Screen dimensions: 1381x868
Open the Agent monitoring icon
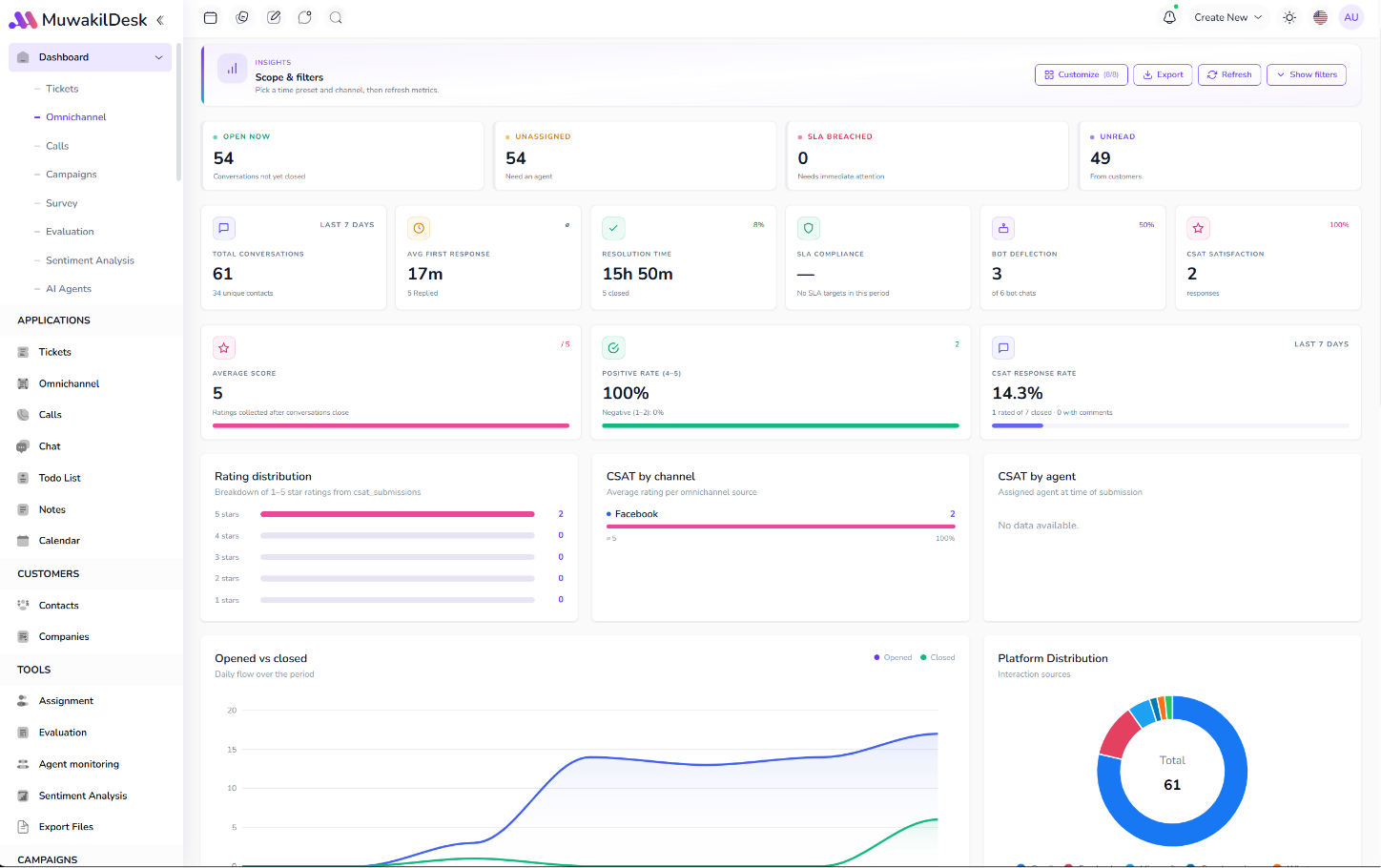pyautogui.click(x=23, y=764)
